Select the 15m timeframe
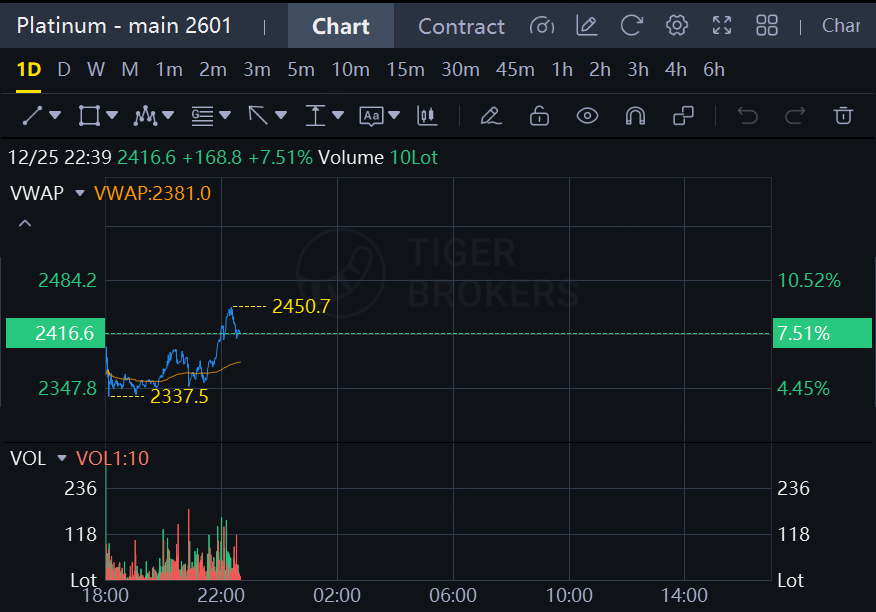 tap(405, 70)
